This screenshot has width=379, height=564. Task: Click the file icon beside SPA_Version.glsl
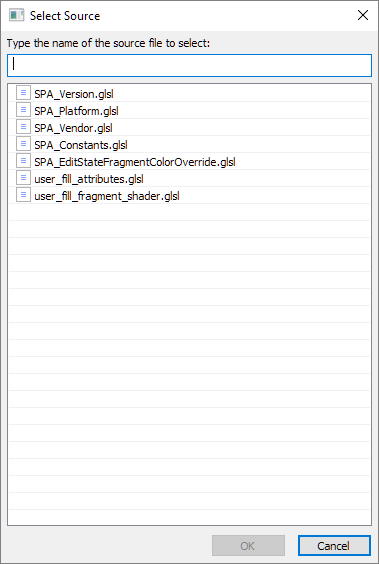(23, 93)
